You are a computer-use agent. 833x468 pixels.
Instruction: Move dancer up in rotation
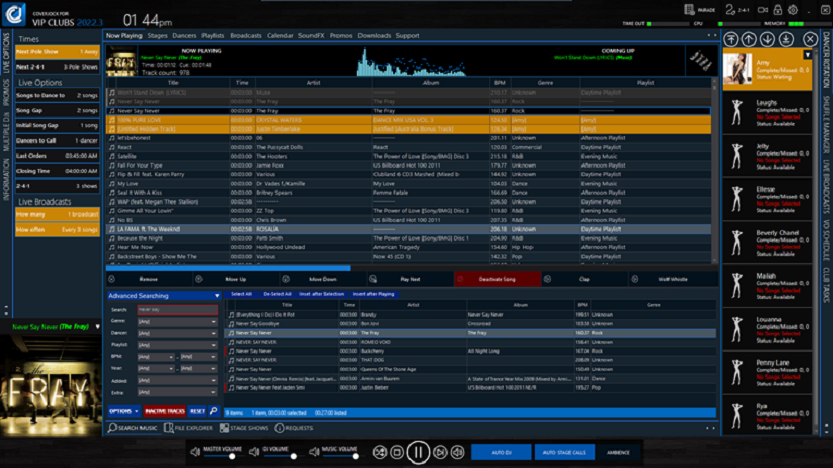[749, 39]
